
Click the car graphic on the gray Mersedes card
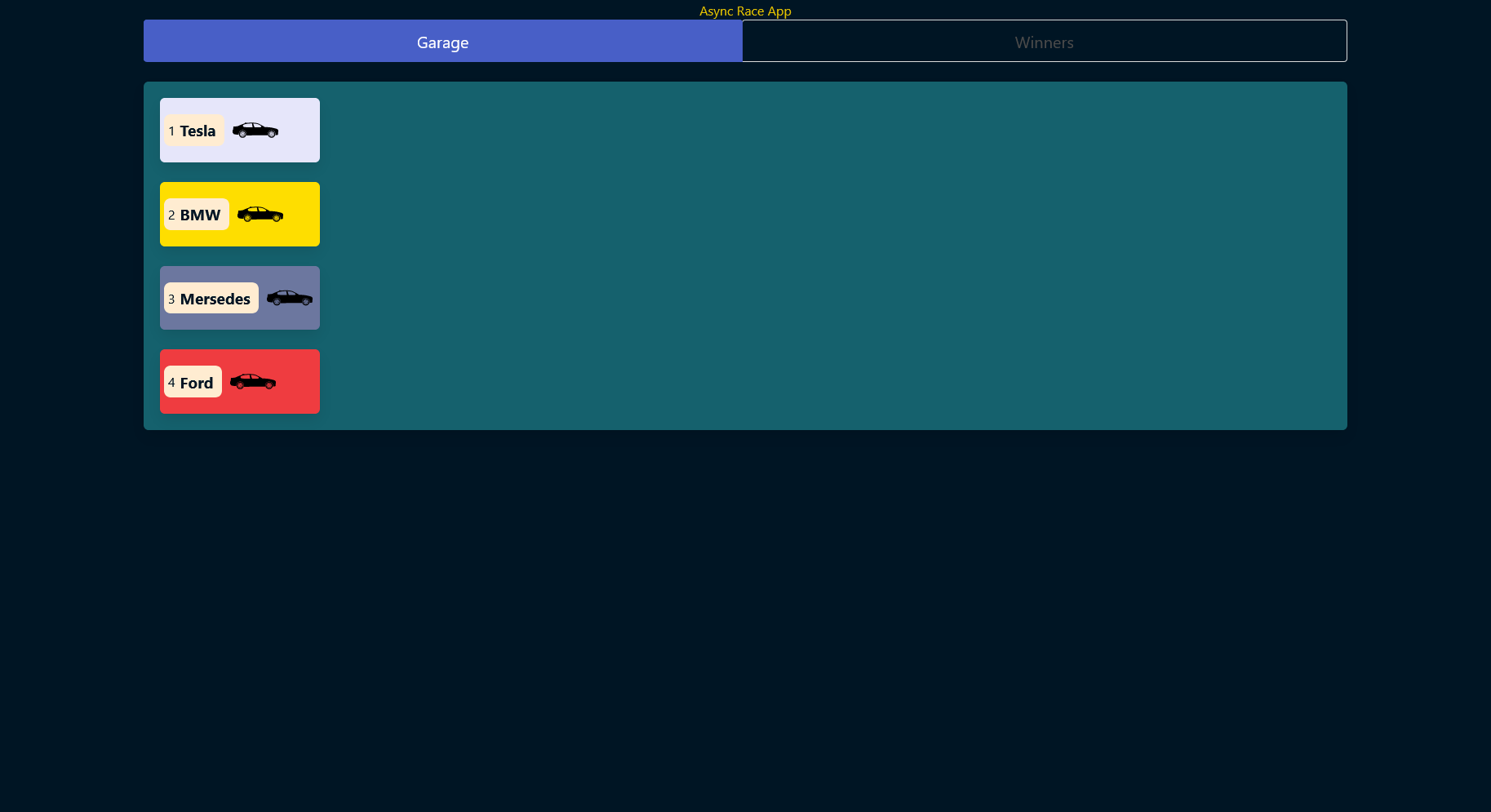tap(289, 297)
